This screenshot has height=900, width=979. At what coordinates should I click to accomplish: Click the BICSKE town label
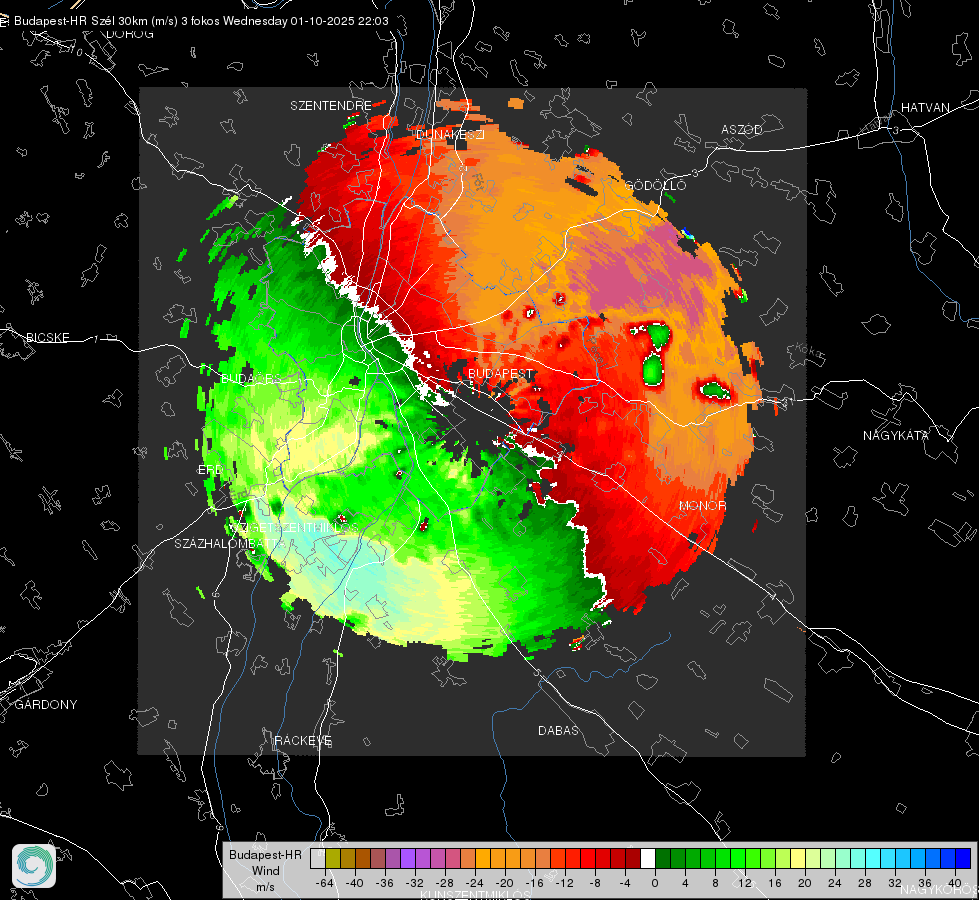(47, 337)
